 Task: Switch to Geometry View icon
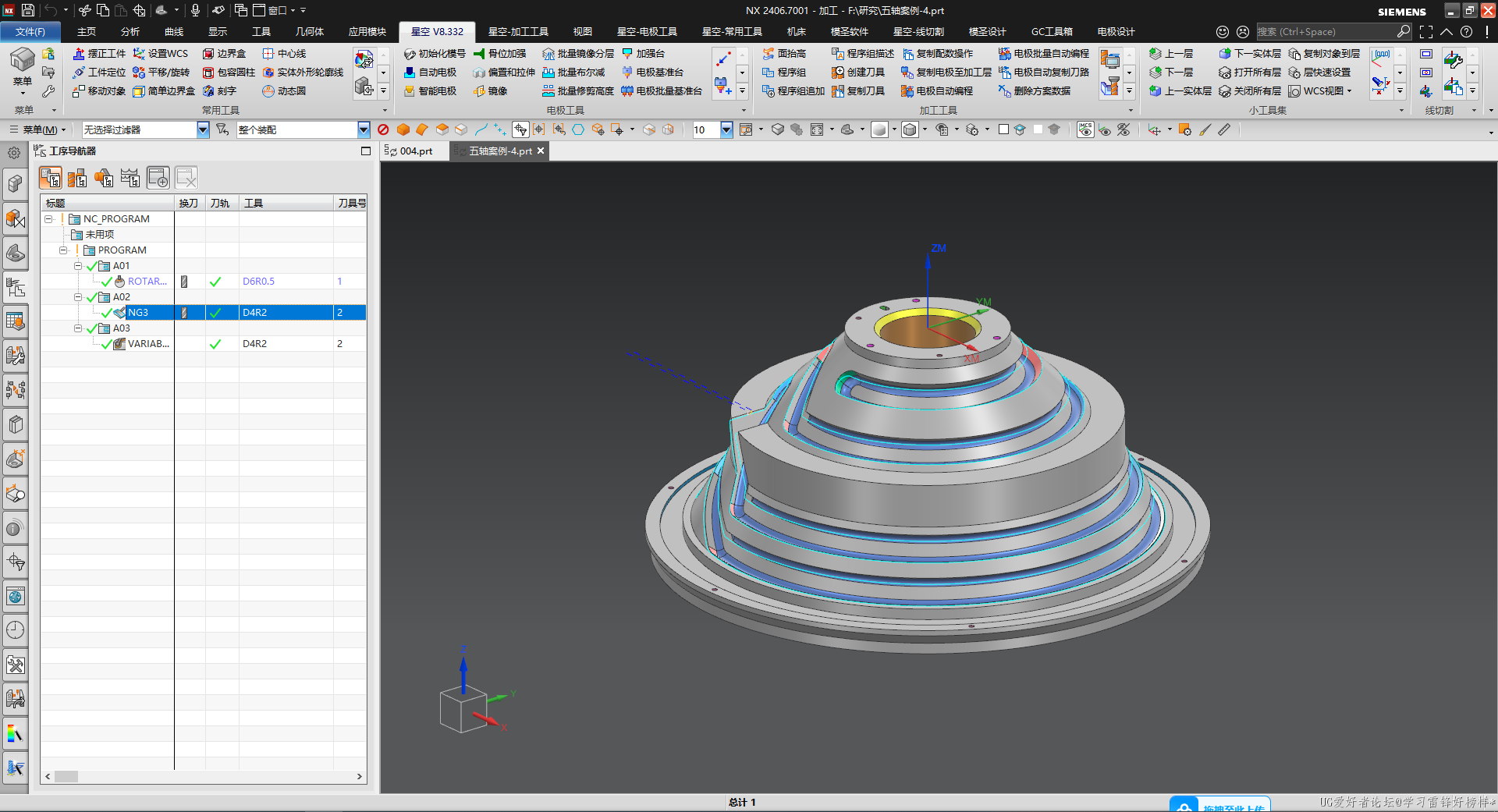coord(104,178)
